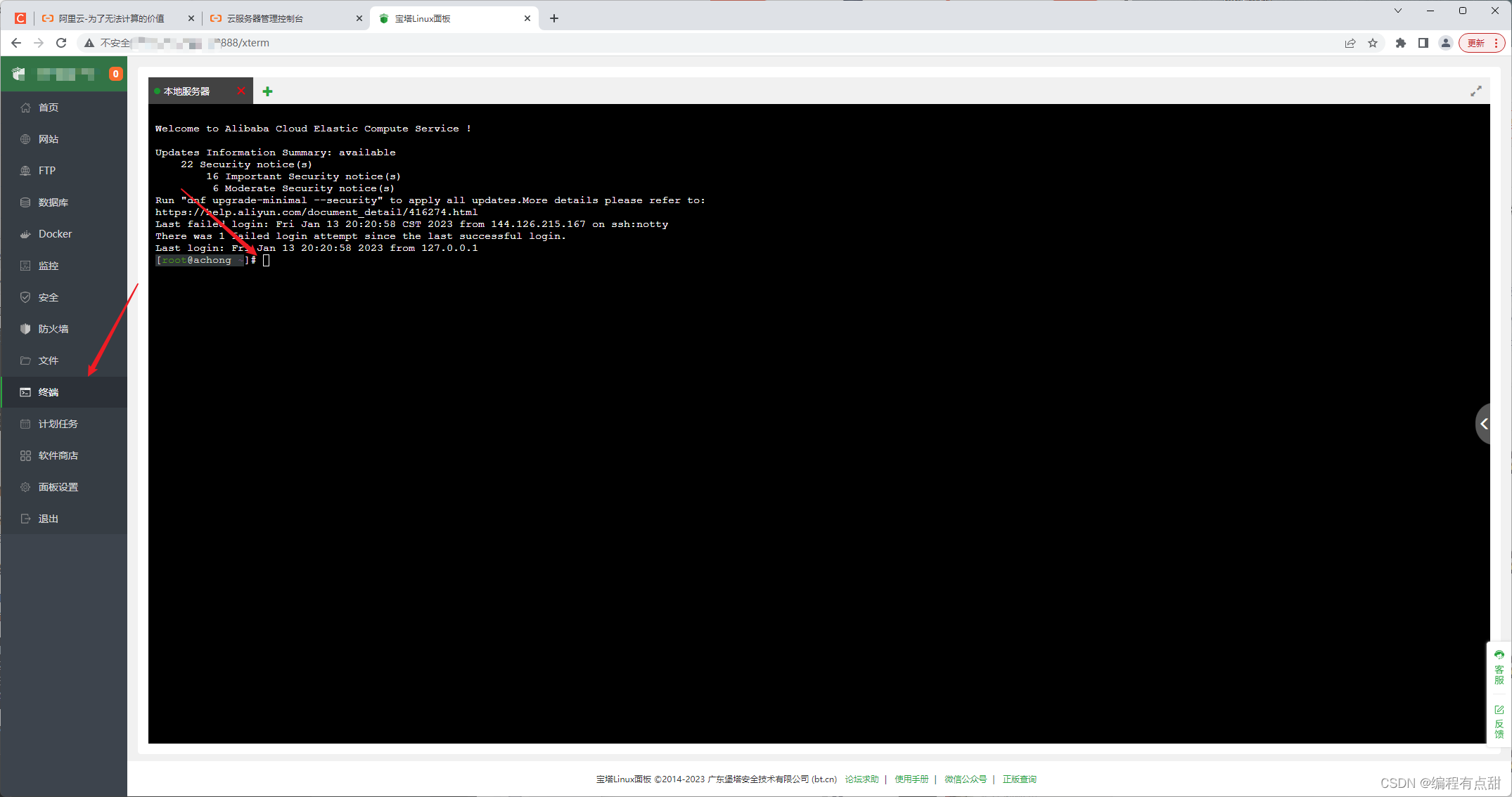Toggle the browser side panel icon
The image size is (1512, 797).
click(1423, 43)
